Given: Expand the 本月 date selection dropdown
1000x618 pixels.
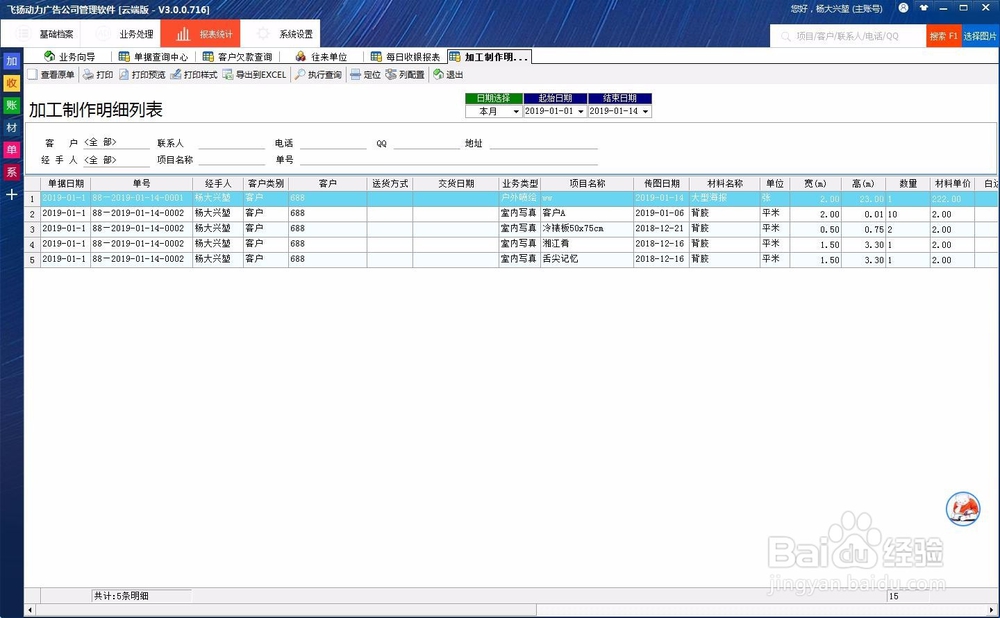Looking at the screenshot, I should (x=516, y=112).
